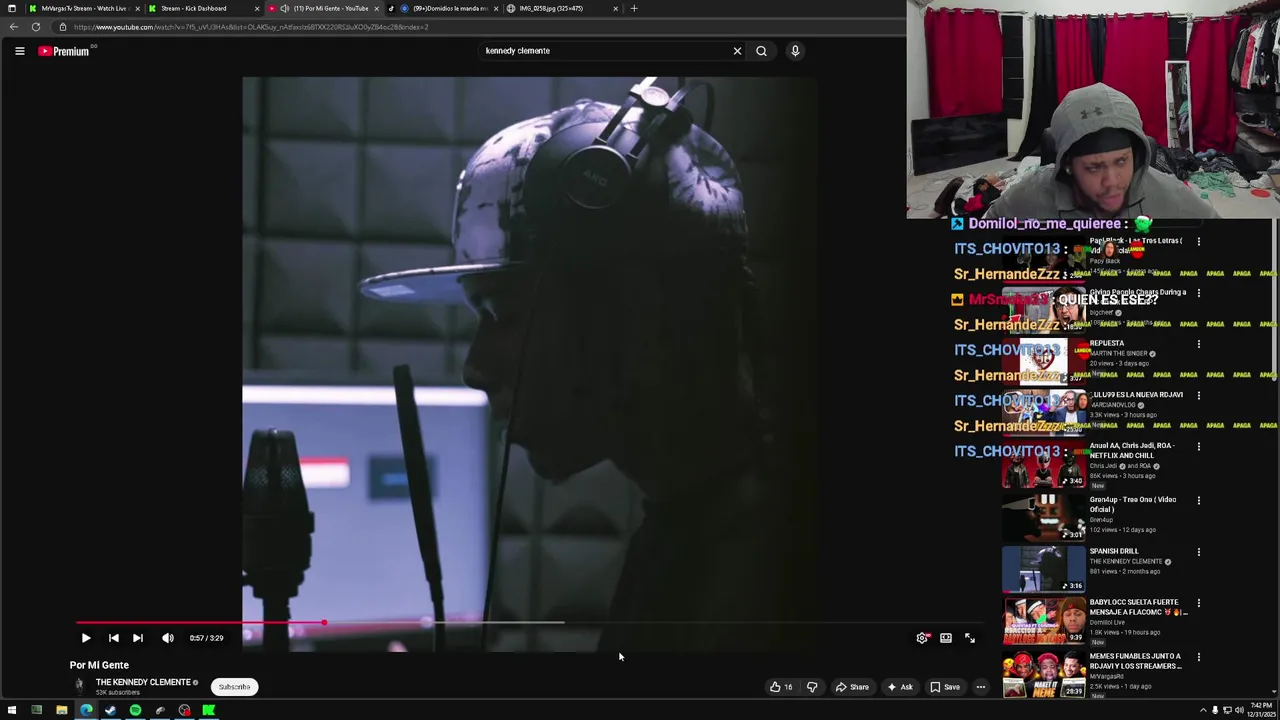1280x720 pixels.
Task: Open options for Papi Black video
Action: click(x=1198, y=241)
